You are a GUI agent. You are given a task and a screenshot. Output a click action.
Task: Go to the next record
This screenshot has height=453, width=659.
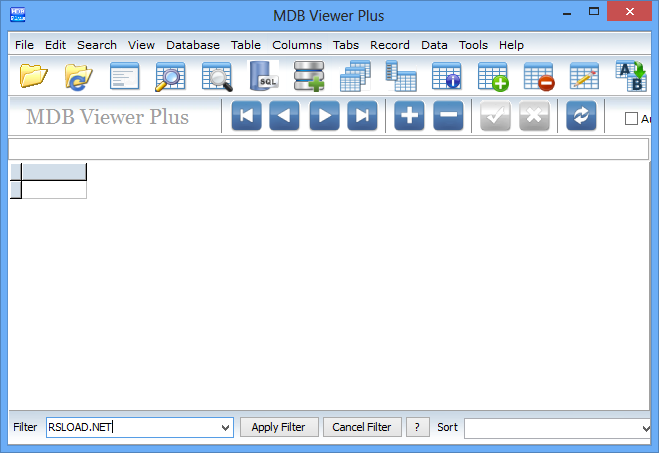(324, 116)
